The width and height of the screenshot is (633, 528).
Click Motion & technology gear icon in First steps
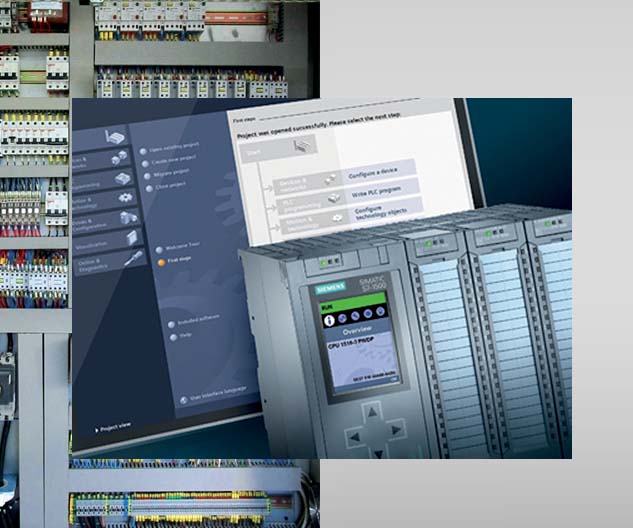click(337, 218)
